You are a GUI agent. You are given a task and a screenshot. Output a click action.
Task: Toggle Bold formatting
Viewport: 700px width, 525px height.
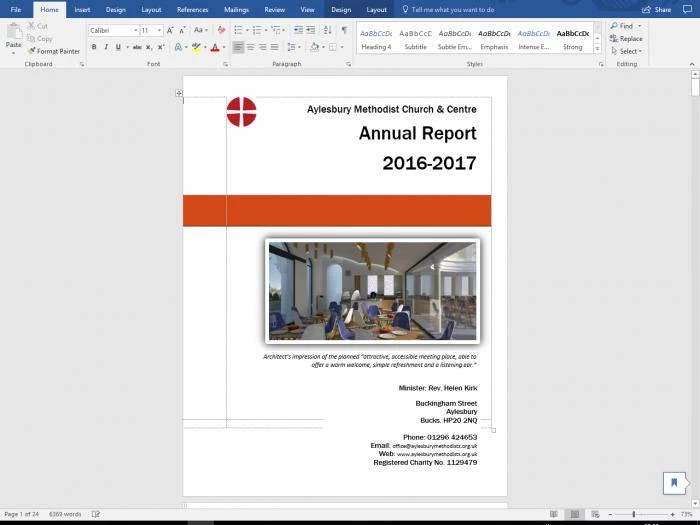point(94,47)
